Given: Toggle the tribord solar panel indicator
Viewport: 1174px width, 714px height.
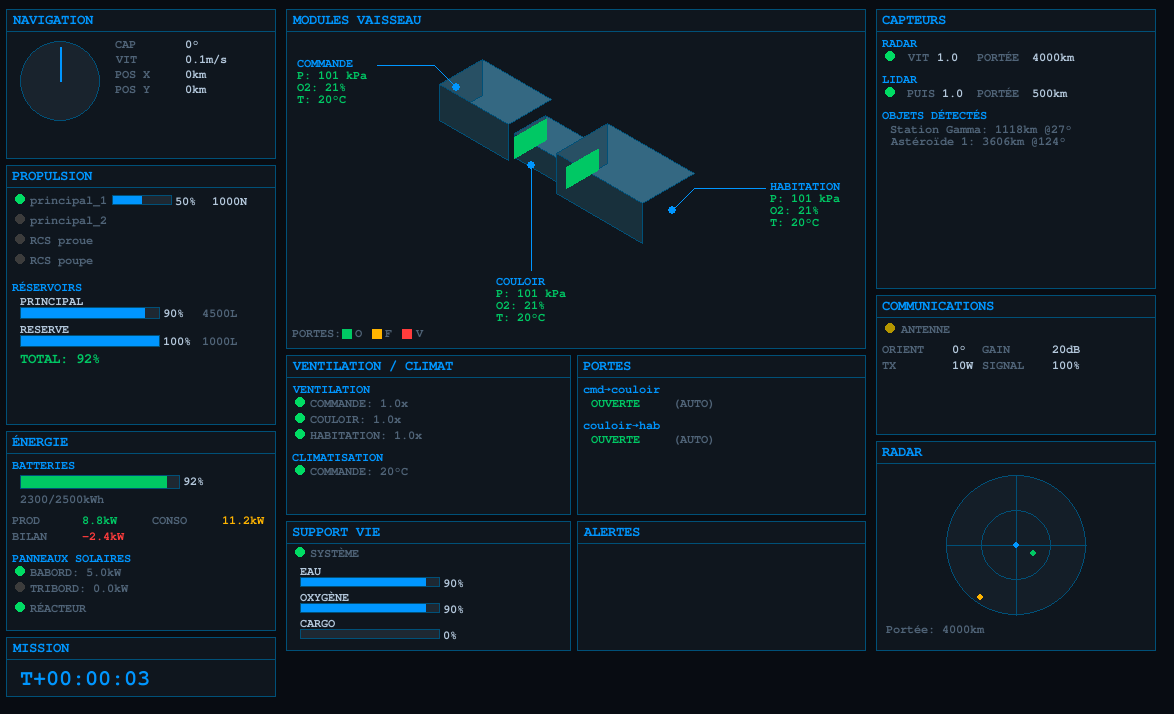Looking at the screenshot, I should pyautogui.click(x=20, y=588).
